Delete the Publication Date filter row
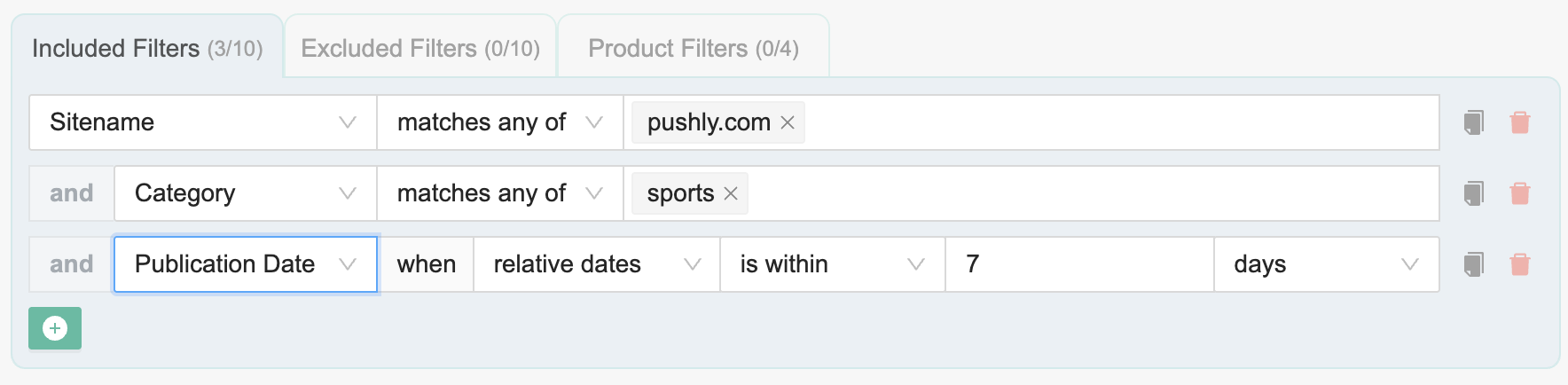Screen dimensions: 1568x385 point(1519,264)
